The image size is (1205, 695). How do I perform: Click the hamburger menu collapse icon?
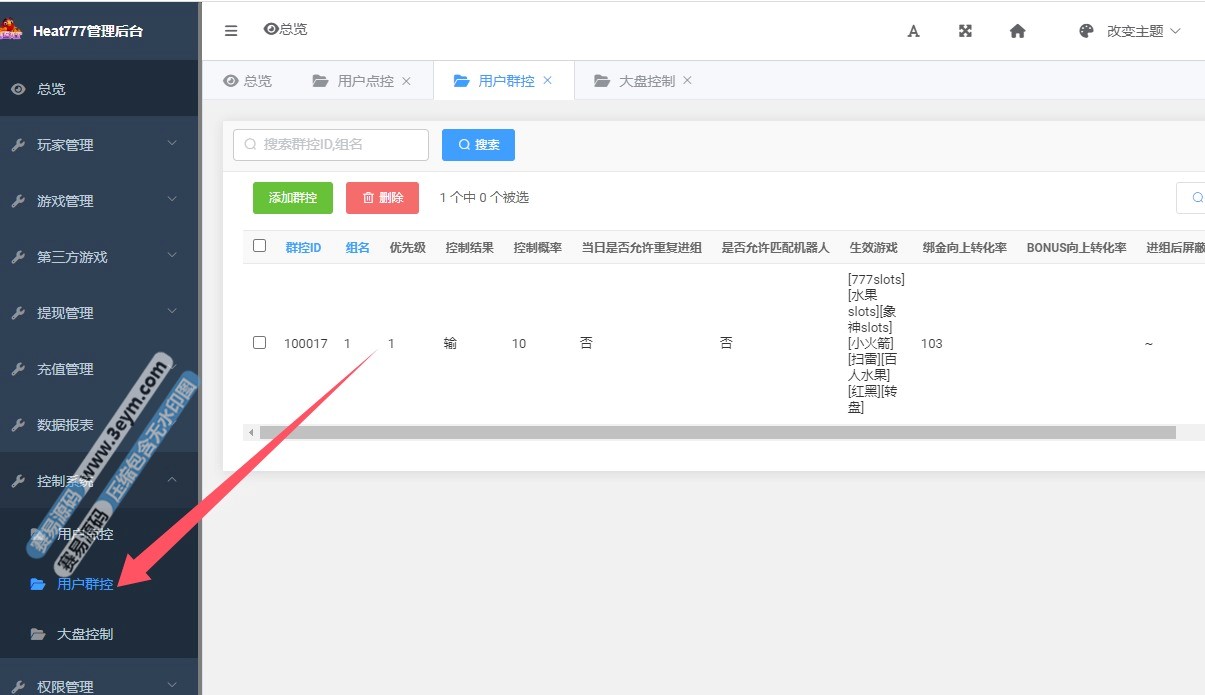point(231,31)
